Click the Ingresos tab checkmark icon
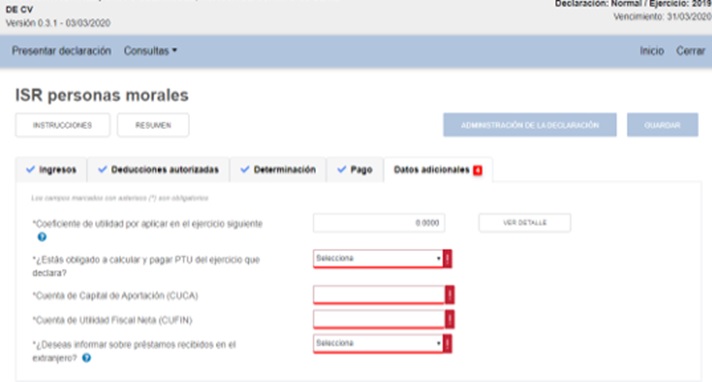 pos(30,169)
